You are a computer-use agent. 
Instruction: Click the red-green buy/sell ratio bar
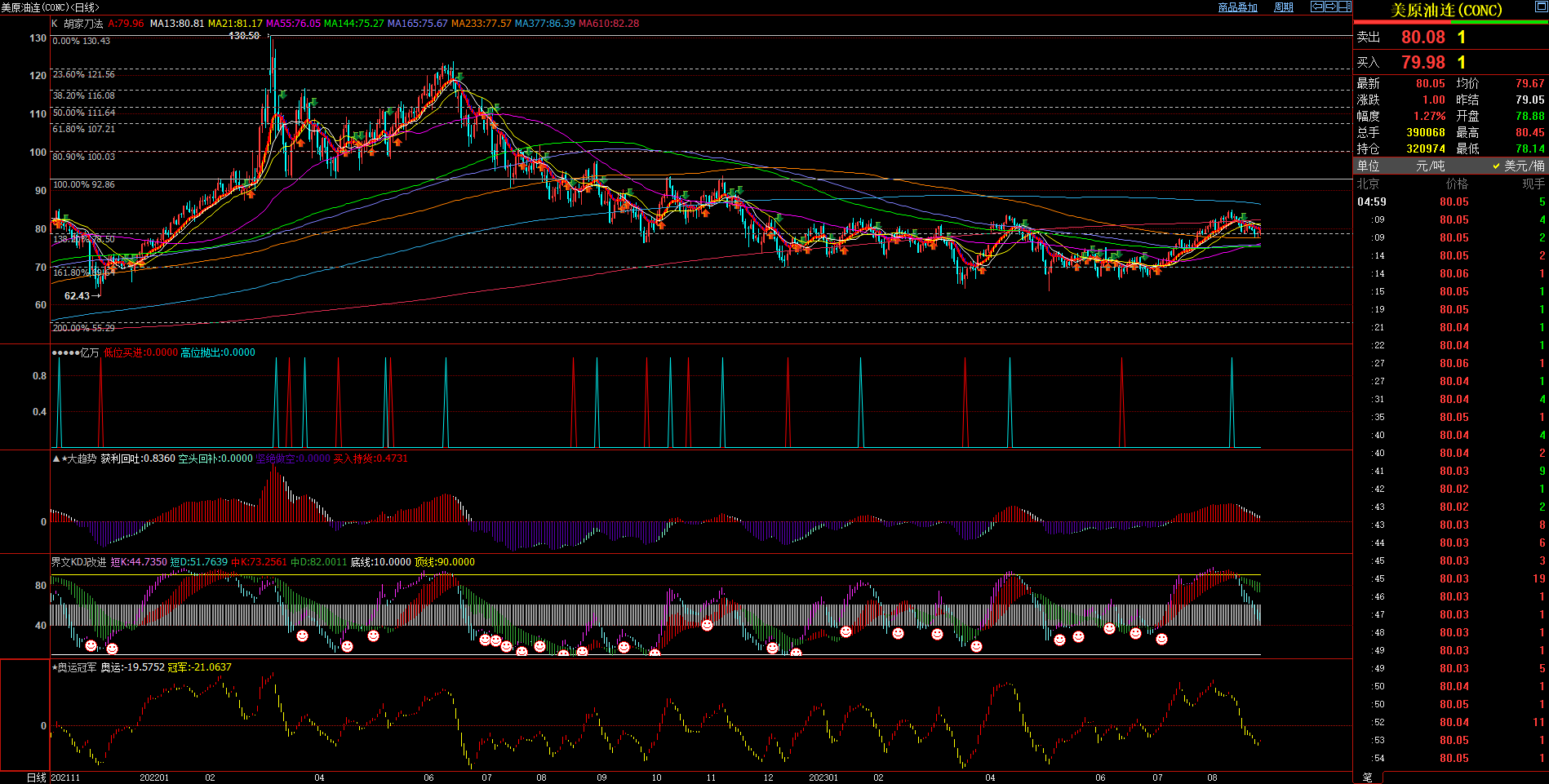click(x=1450, y=22)
